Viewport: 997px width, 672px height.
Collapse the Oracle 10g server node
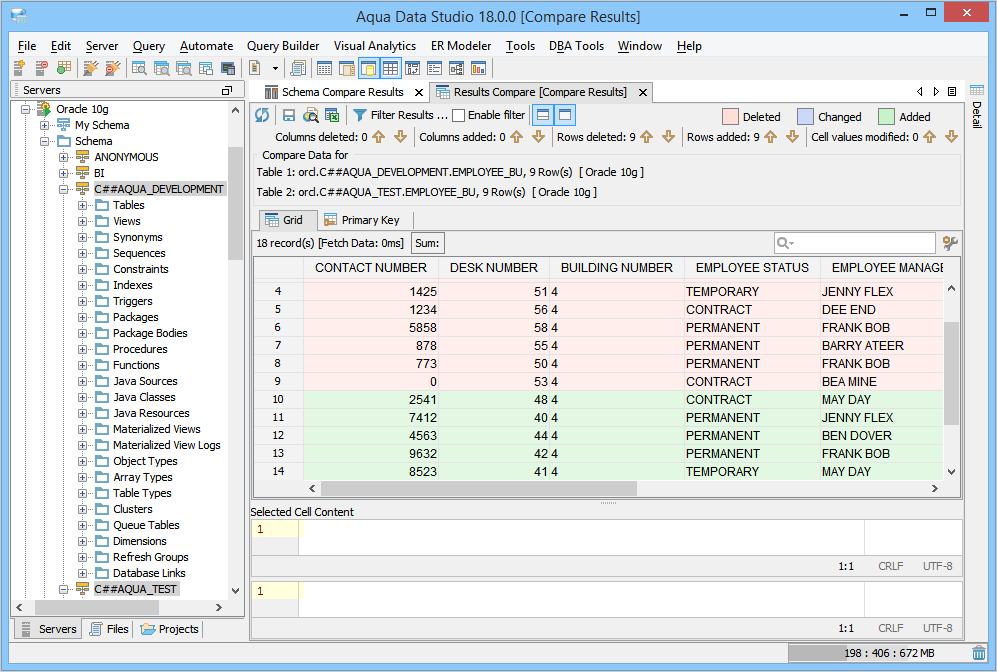click(x=26, y=109)
